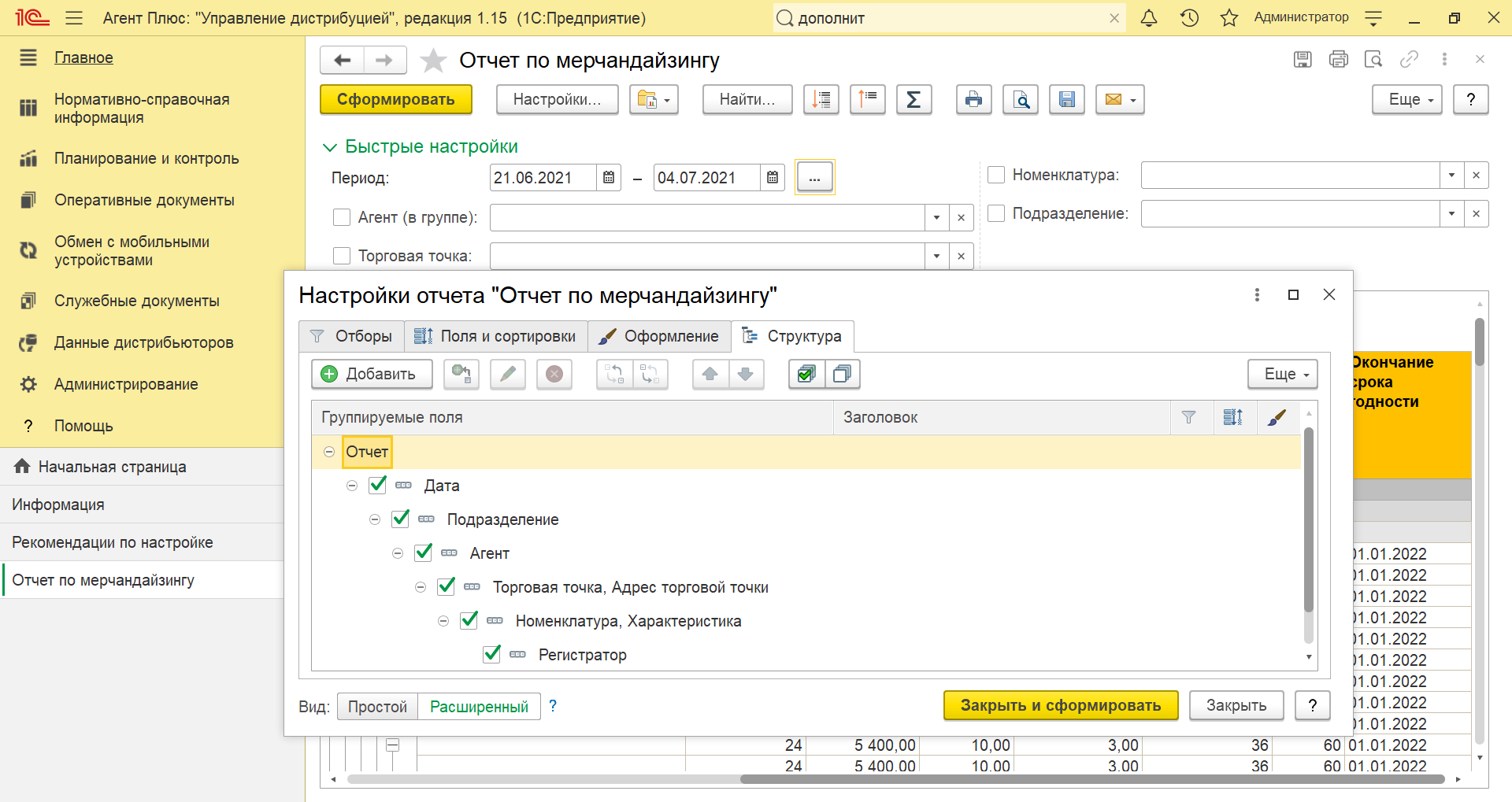Switch to Поля и сортировки tab
Image resolution: width=1512 pixels, height=802 pixels.
[x=496, y=336]
